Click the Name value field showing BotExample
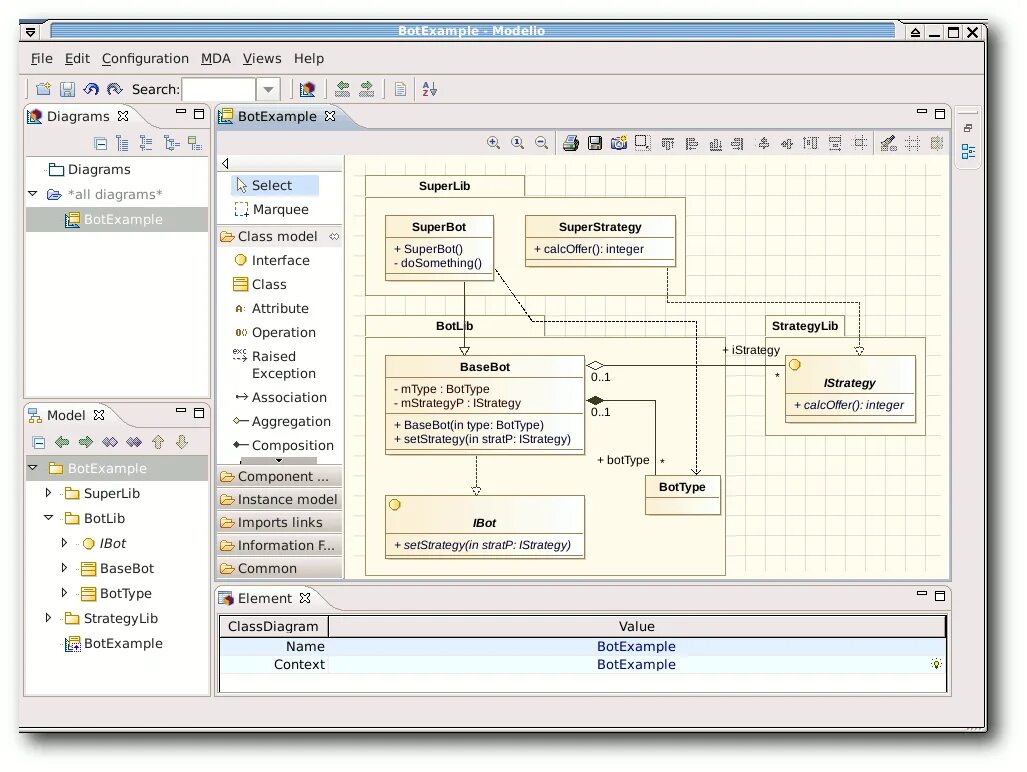Screen dimensions: 1027x772 [x=637, y=646]
